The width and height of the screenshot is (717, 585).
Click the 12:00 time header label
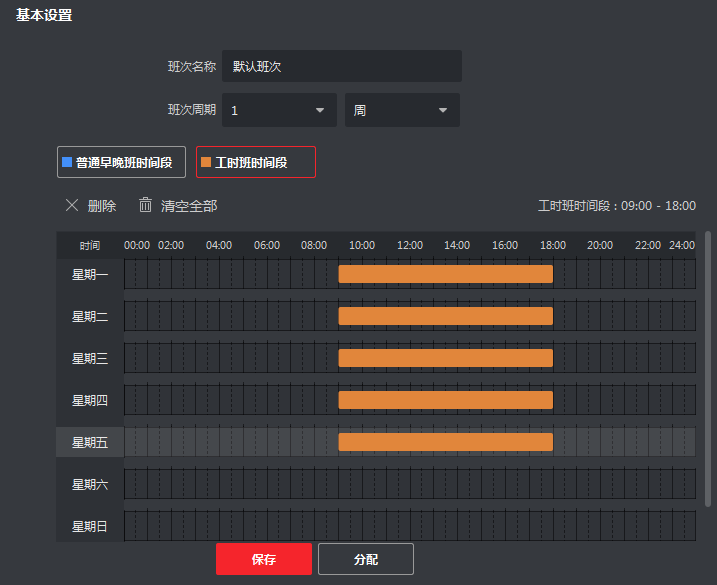[410, 246]
